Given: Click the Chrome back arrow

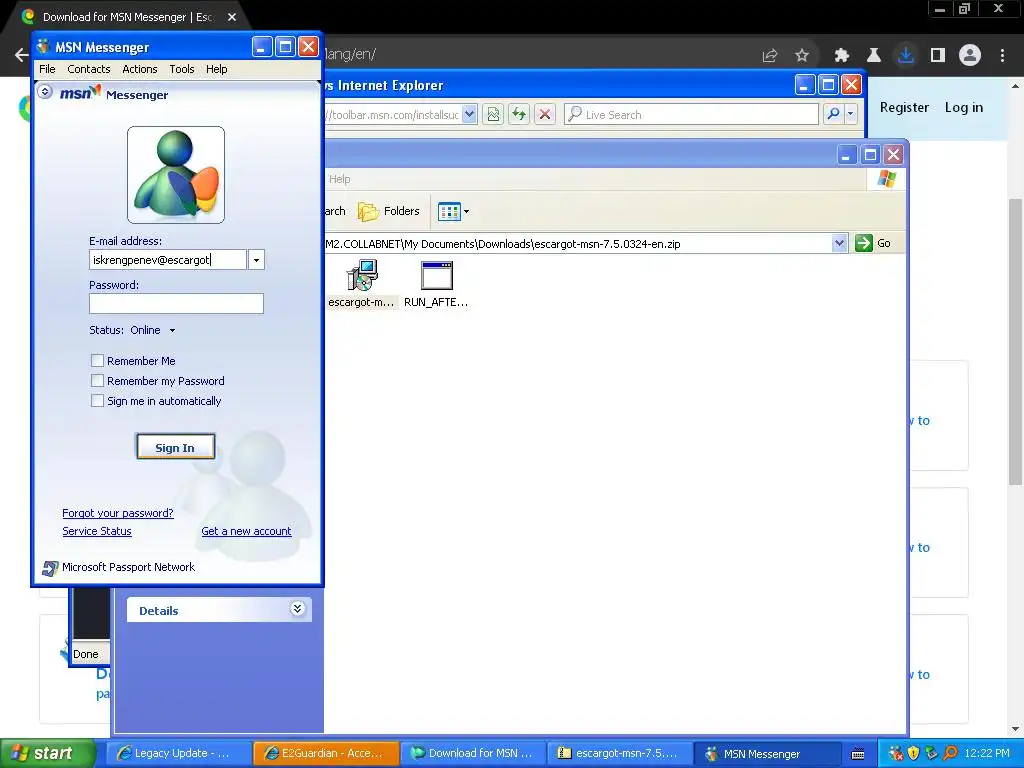Looking at the screenshot, I should click(x=21, y=55).
